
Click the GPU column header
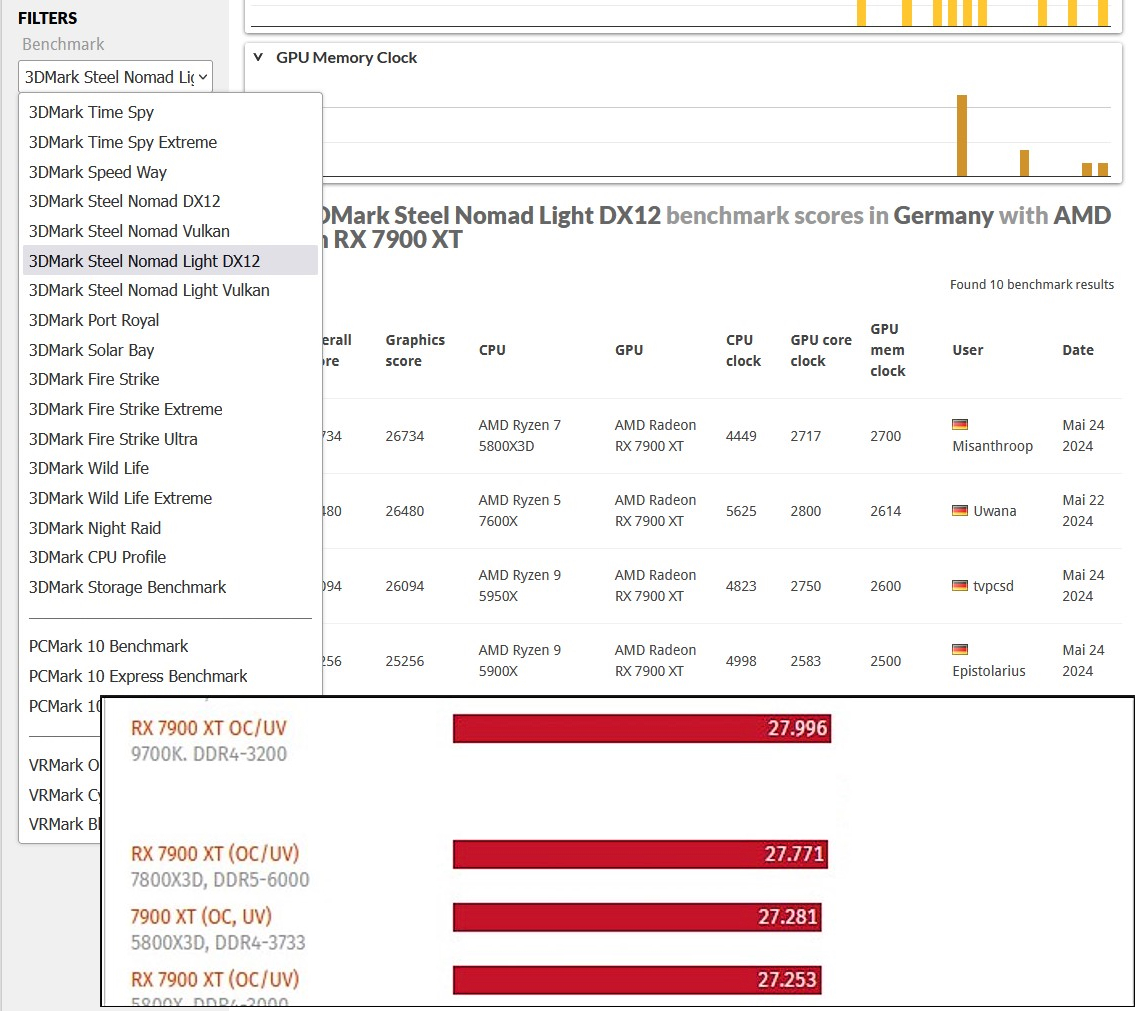(629, 350)
